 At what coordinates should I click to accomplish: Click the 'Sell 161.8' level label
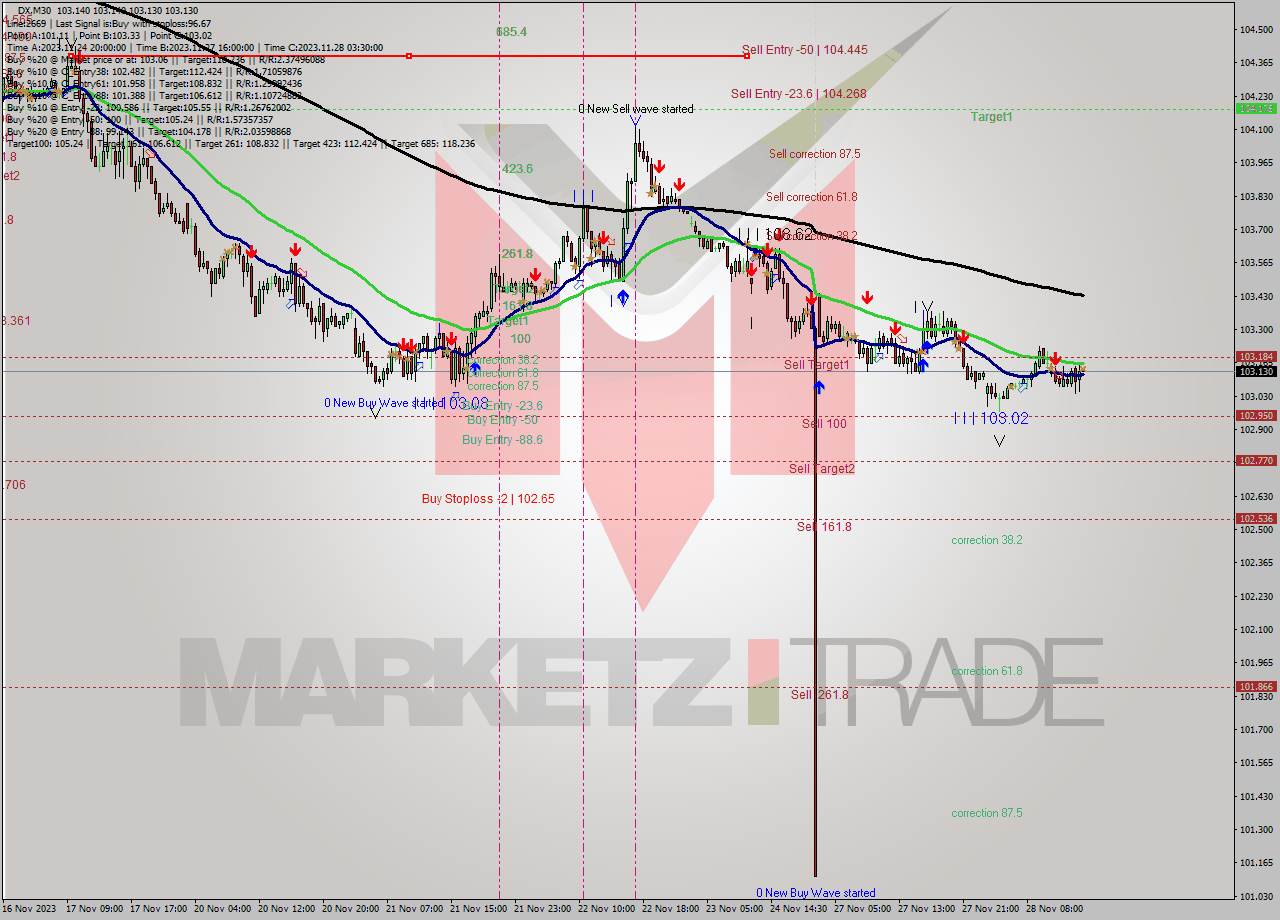pyautogui.click(x=824, y=527)
